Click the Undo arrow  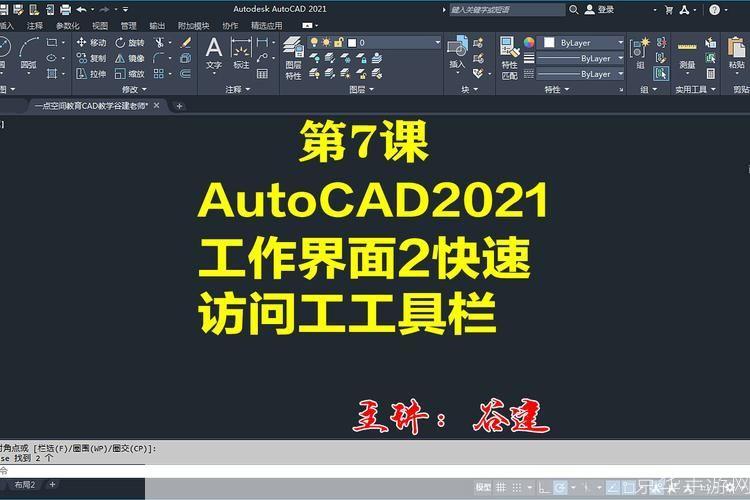(x=81, y=9)
